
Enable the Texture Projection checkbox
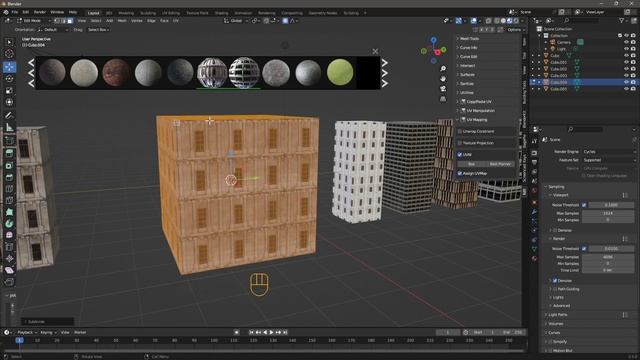[460, 143]
